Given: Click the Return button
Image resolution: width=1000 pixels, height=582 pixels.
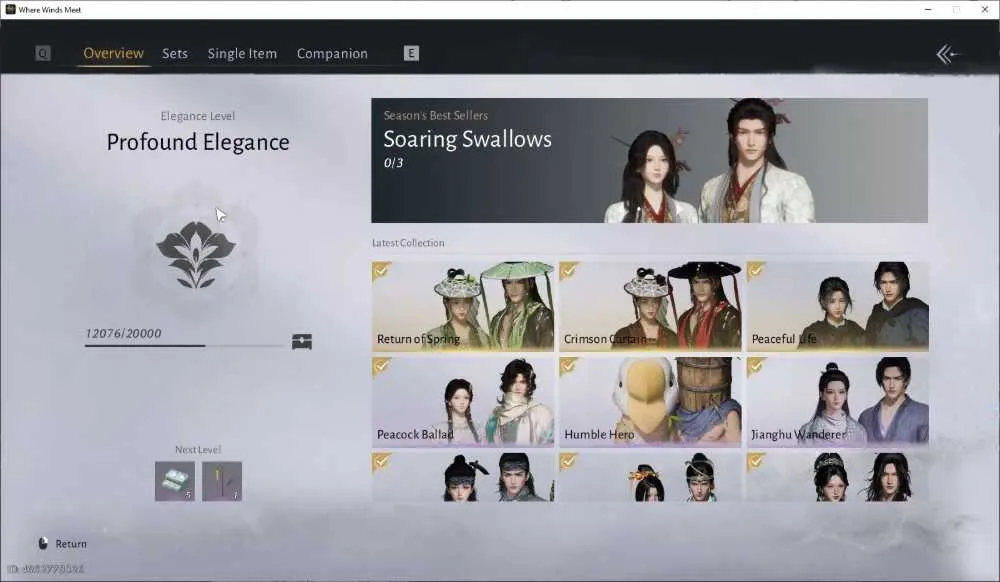Looking at the screenshot, I should (x=62, y=544).
